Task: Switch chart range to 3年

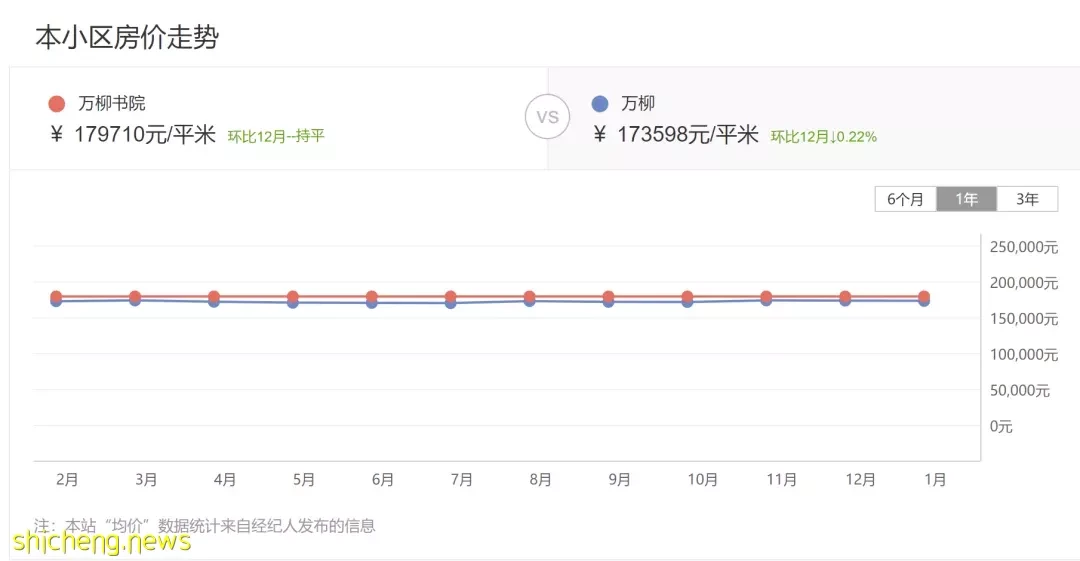Action: pos(1027,199)
